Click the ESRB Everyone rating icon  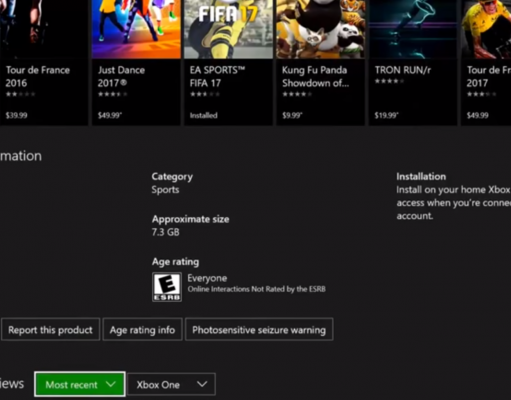coord(167,287)
